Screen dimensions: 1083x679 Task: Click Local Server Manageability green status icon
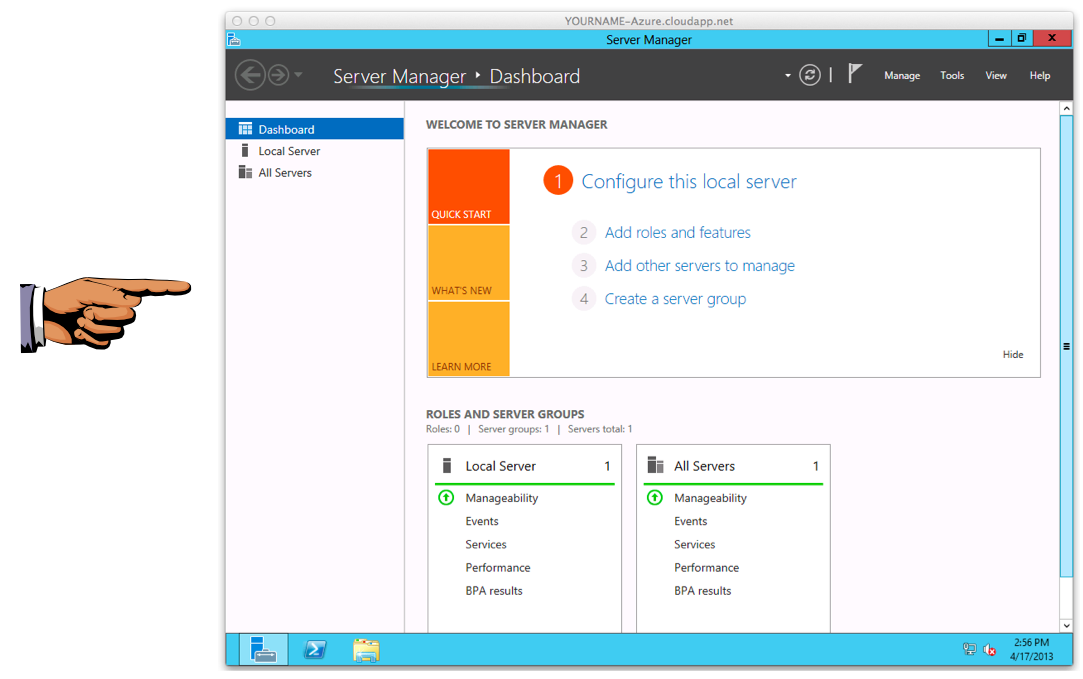[x=446, y=497]
